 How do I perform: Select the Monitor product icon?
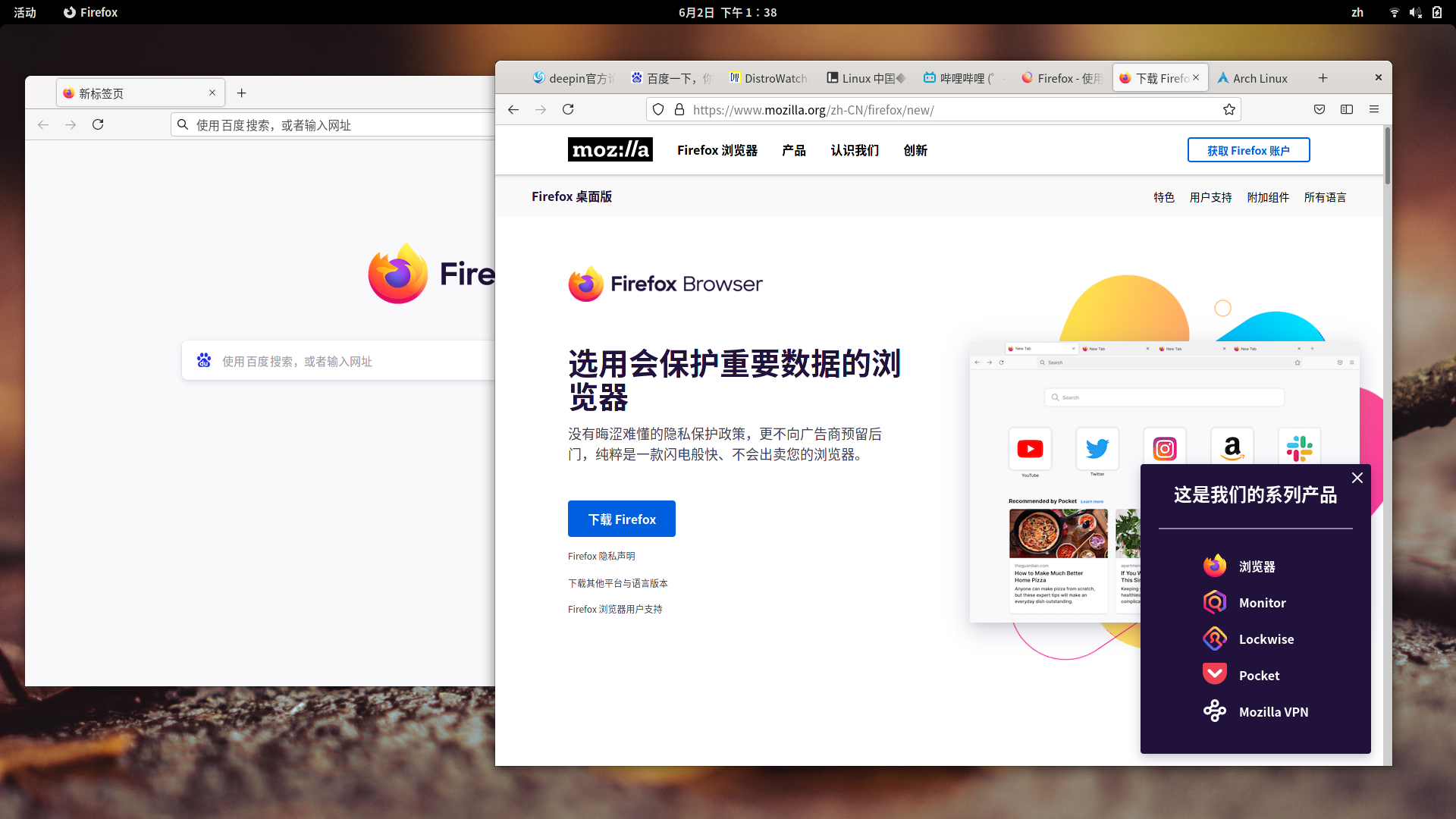click(x=1215, y=603)
